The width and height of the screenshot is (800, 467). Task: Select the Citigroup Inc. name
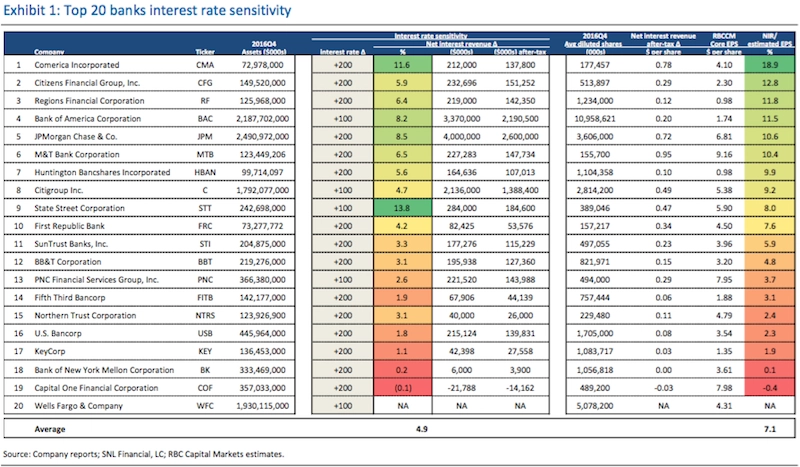[x=59, y=190]
